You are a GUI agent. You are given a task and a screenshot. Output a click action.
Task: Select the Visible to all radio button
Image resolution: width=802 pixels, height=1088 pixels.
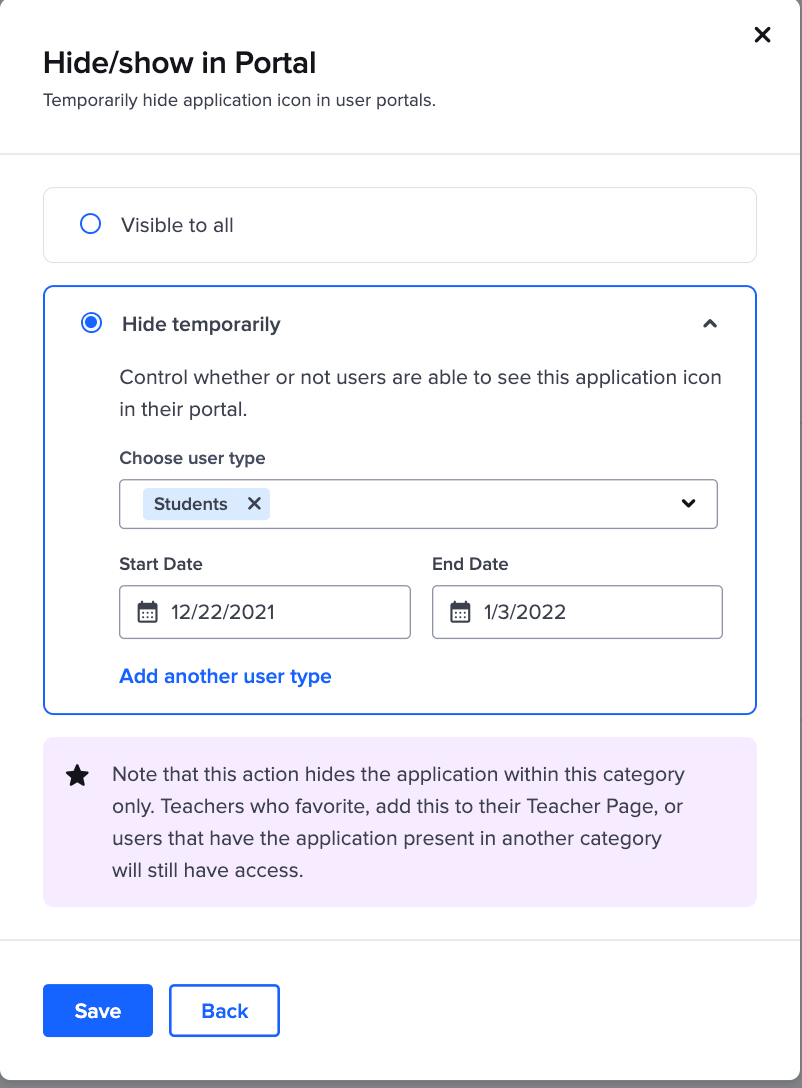[91, 224]
